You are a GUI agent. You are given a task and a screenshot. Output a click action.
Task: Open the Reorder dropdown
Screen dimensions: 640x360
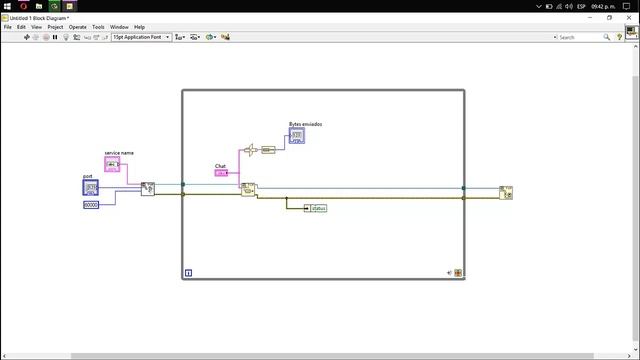[211, 37]
